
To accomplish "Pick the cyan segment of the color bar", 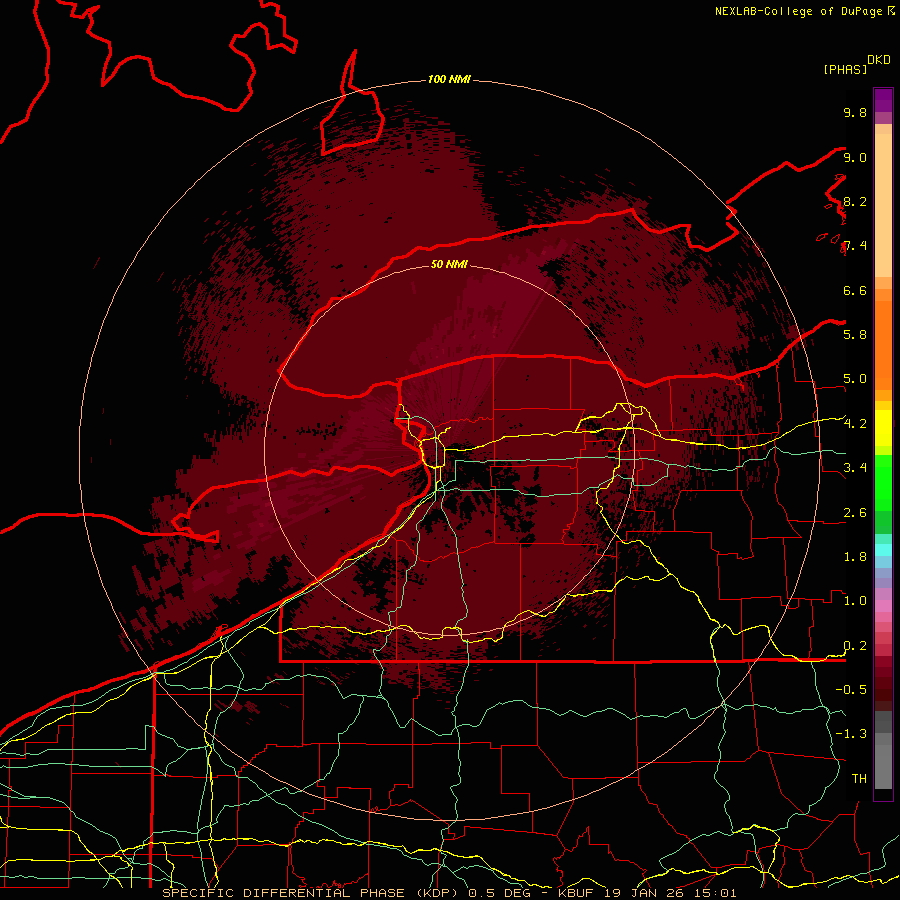I will pos(883,549).
